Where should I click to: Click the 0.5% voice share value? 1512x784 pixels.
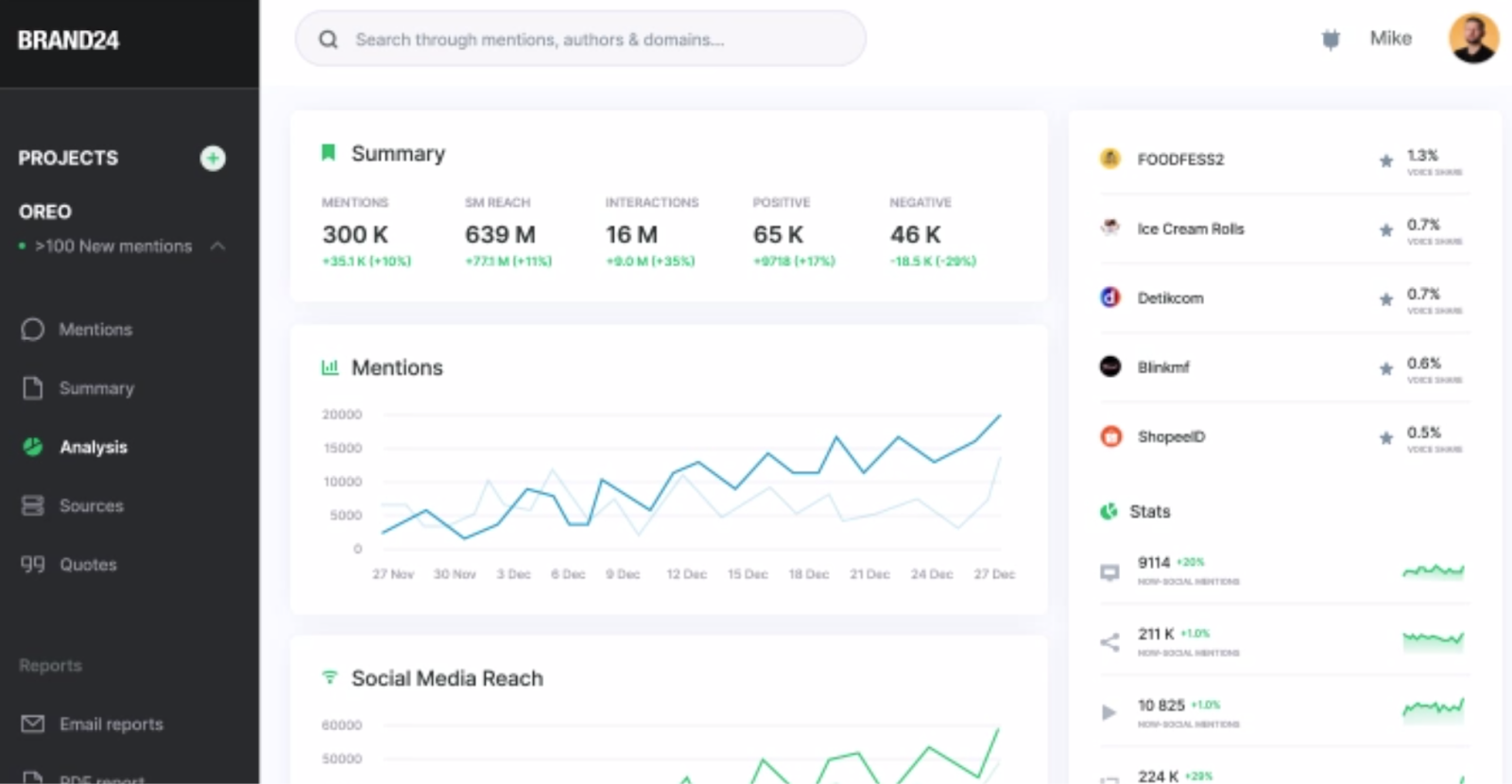[1423, 432]
